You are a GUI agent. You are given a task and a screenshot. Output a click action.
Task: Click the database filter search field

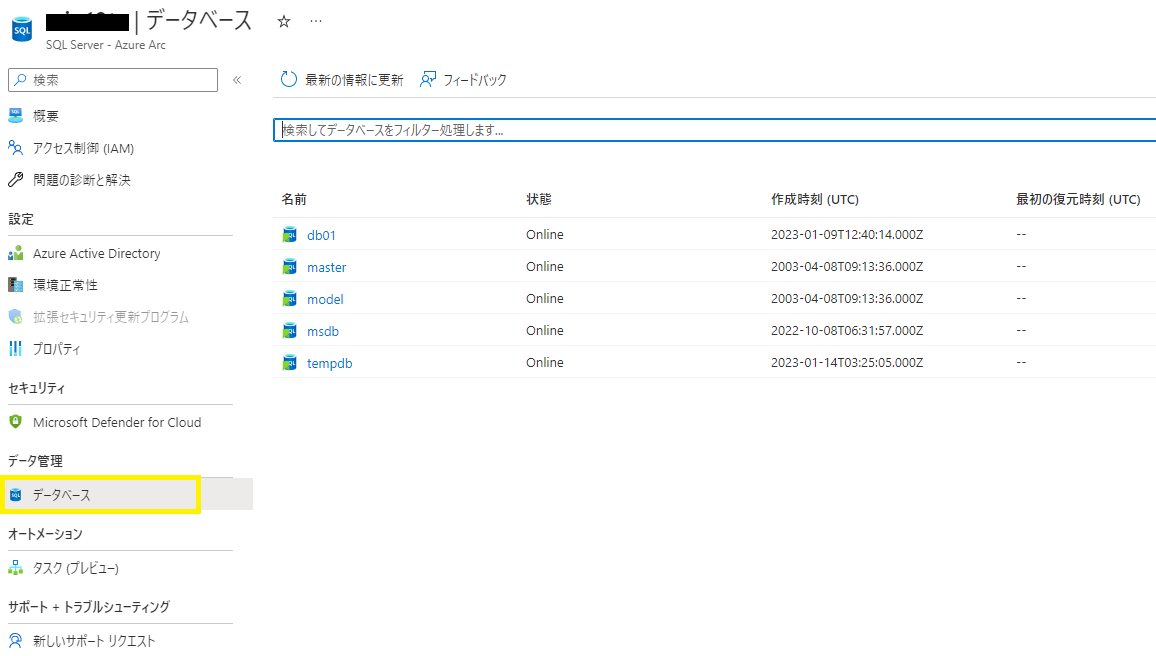[x=714, y=130]
